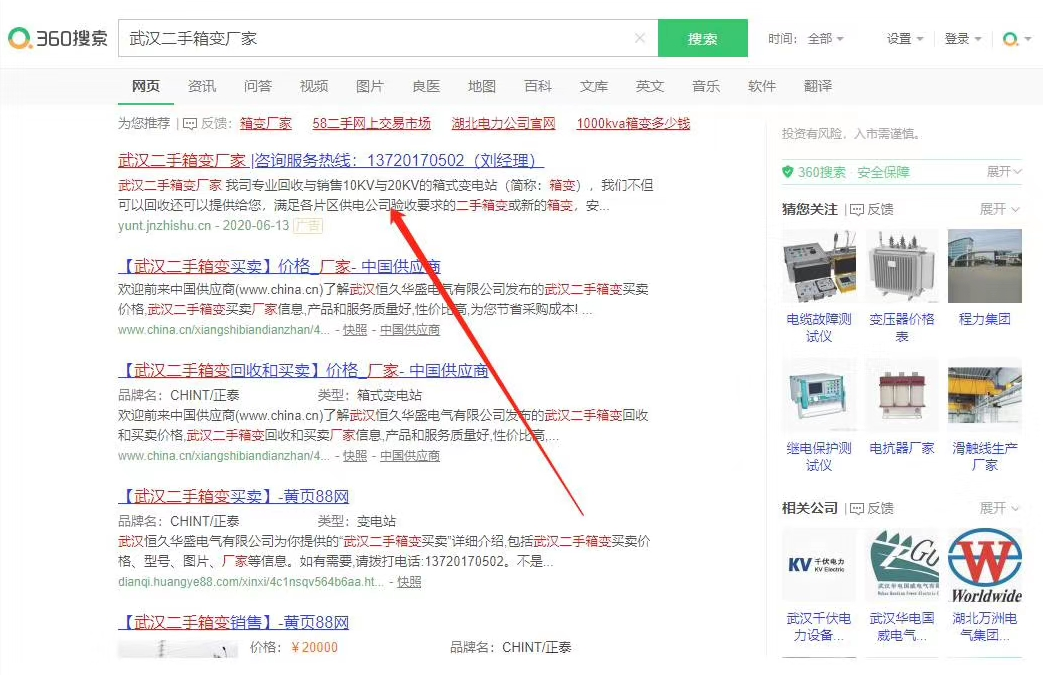Click 变压器价格表 caption link

[x=901, y=328]
